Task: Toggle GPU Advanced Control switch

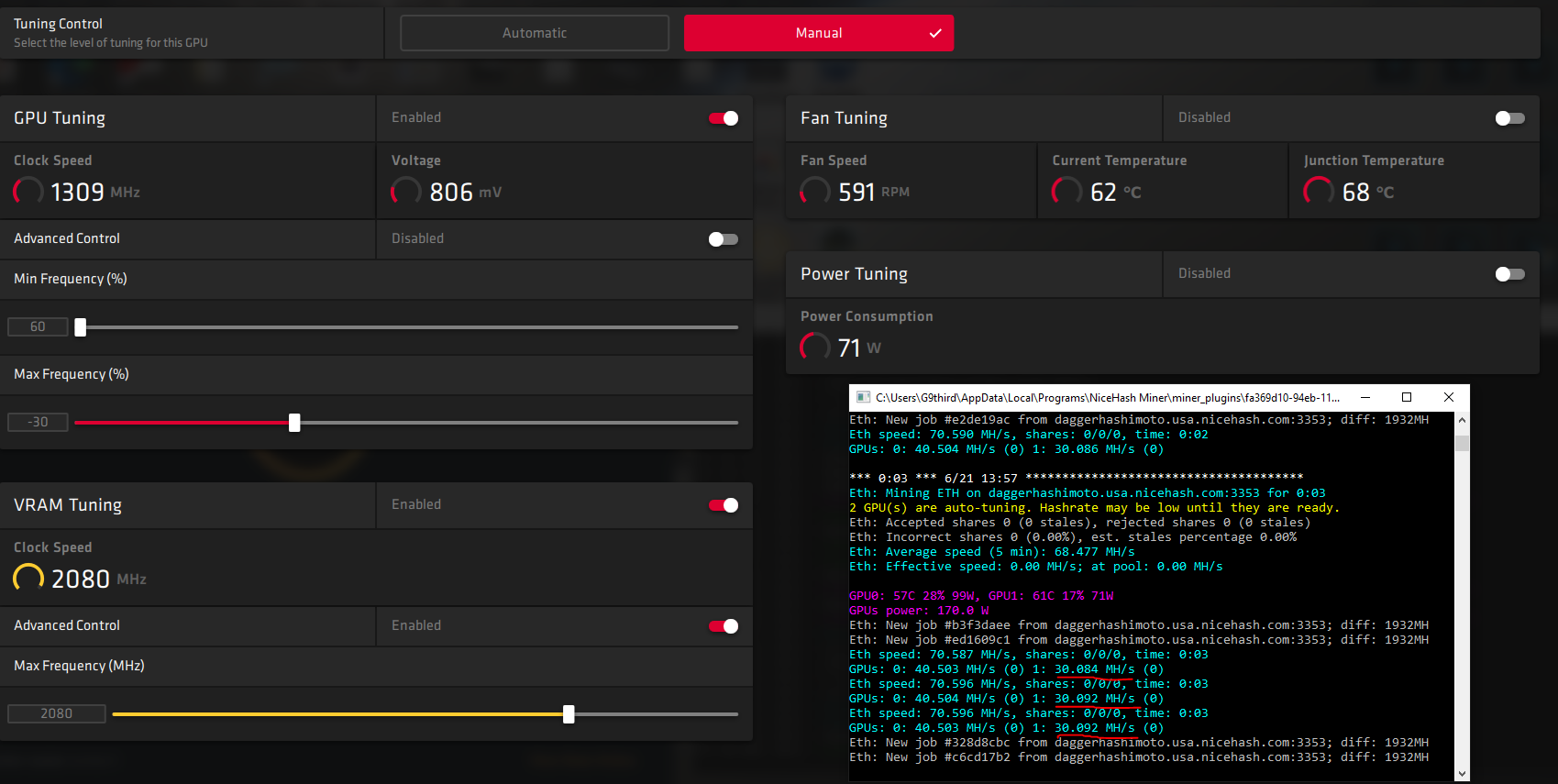Action: coord(724,239)
